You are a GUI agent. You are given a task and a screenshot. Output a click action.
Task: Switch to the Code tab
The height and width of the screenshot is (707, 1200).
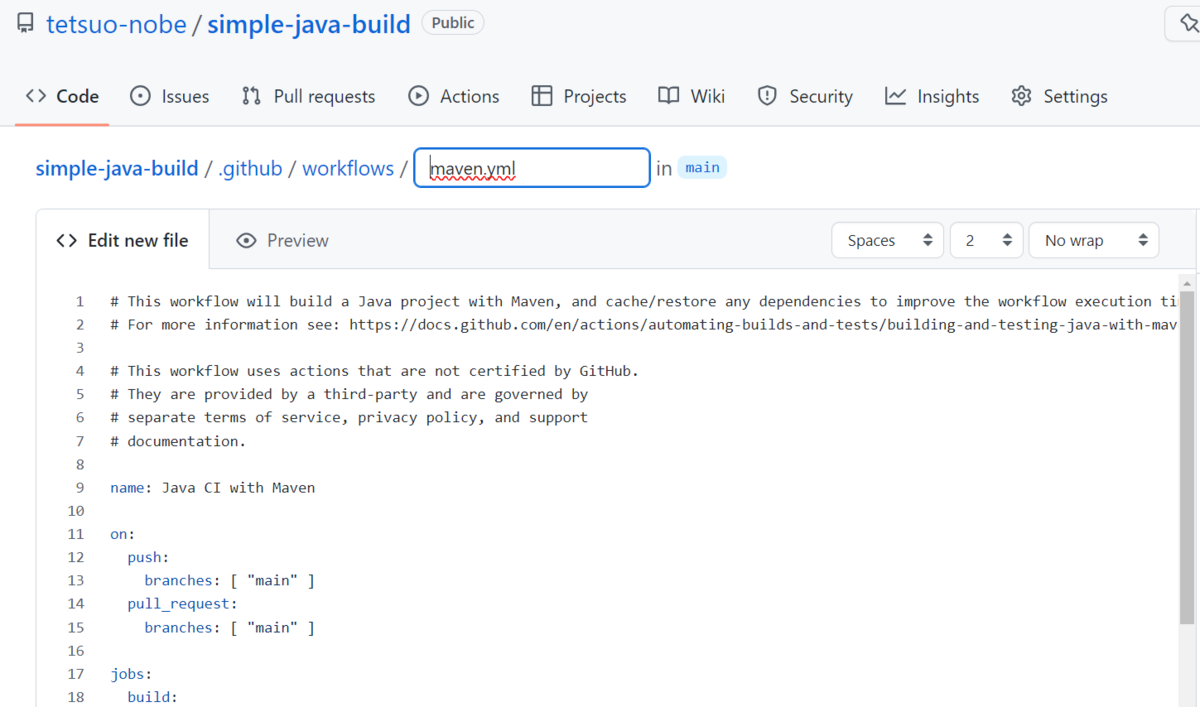pos(62,96)
